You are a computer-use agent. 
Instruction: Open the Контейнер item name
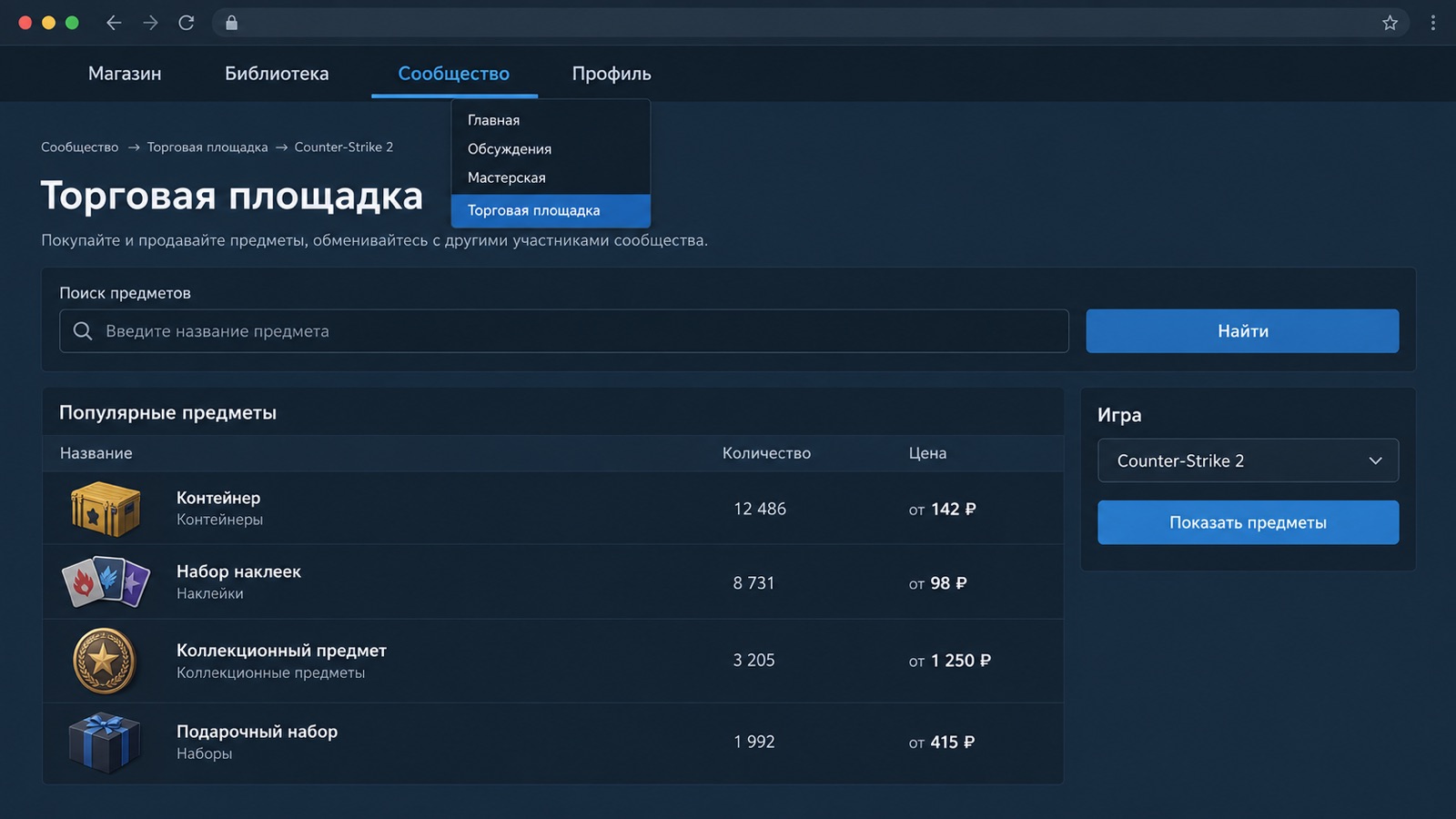[218, 498]
